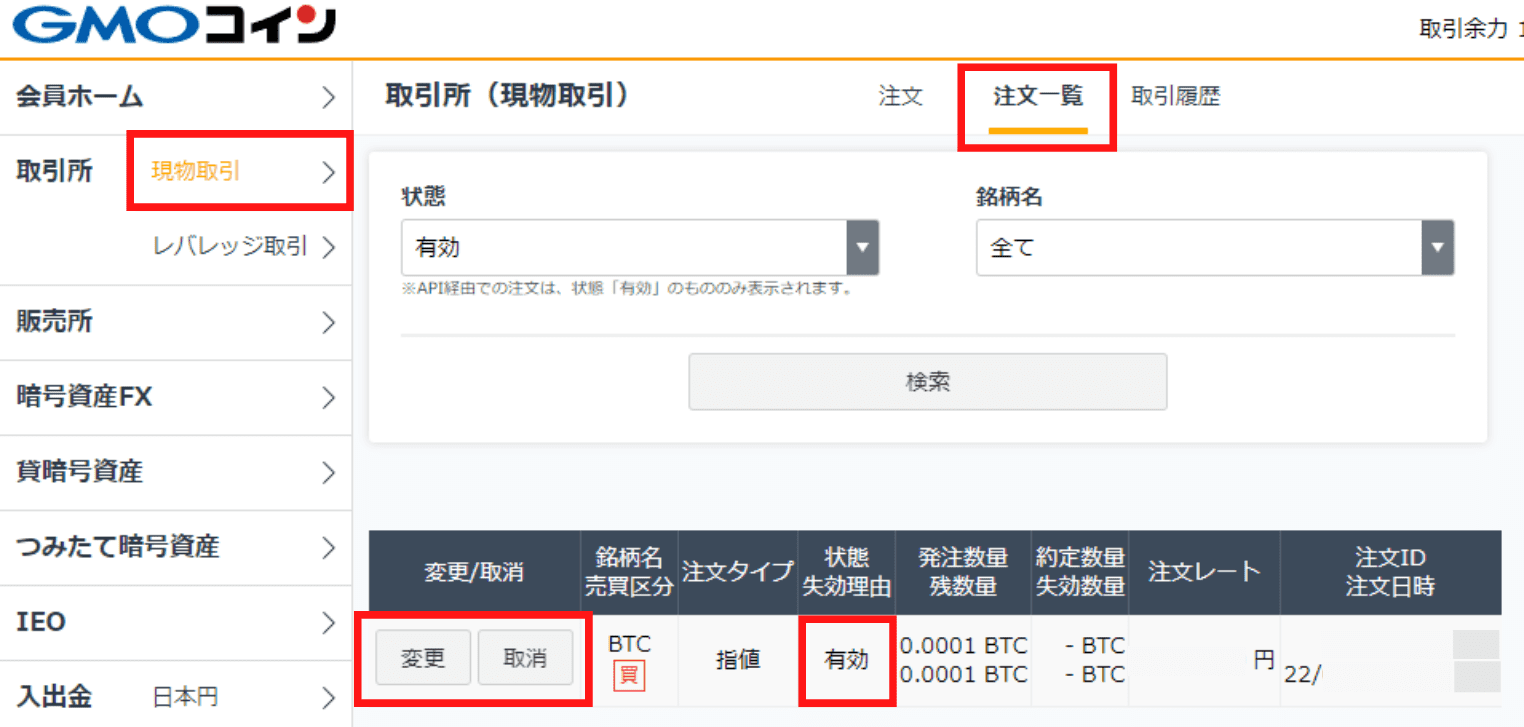Open レバレッジ取引 in sidebar

click(229, 247)
